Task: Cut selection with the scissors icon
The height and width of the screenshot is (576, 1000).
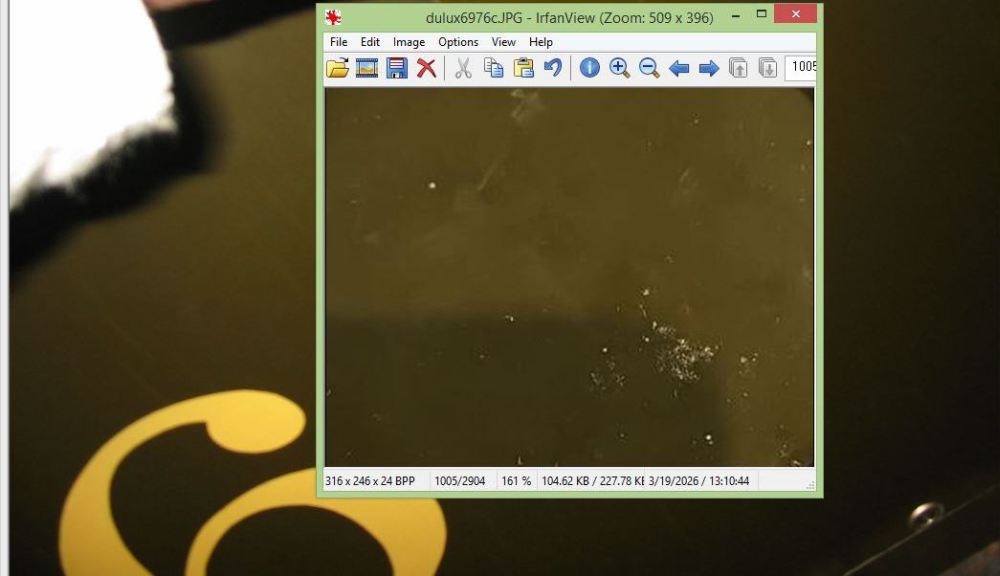Action: pyautogui.click(x=463, y=68)
